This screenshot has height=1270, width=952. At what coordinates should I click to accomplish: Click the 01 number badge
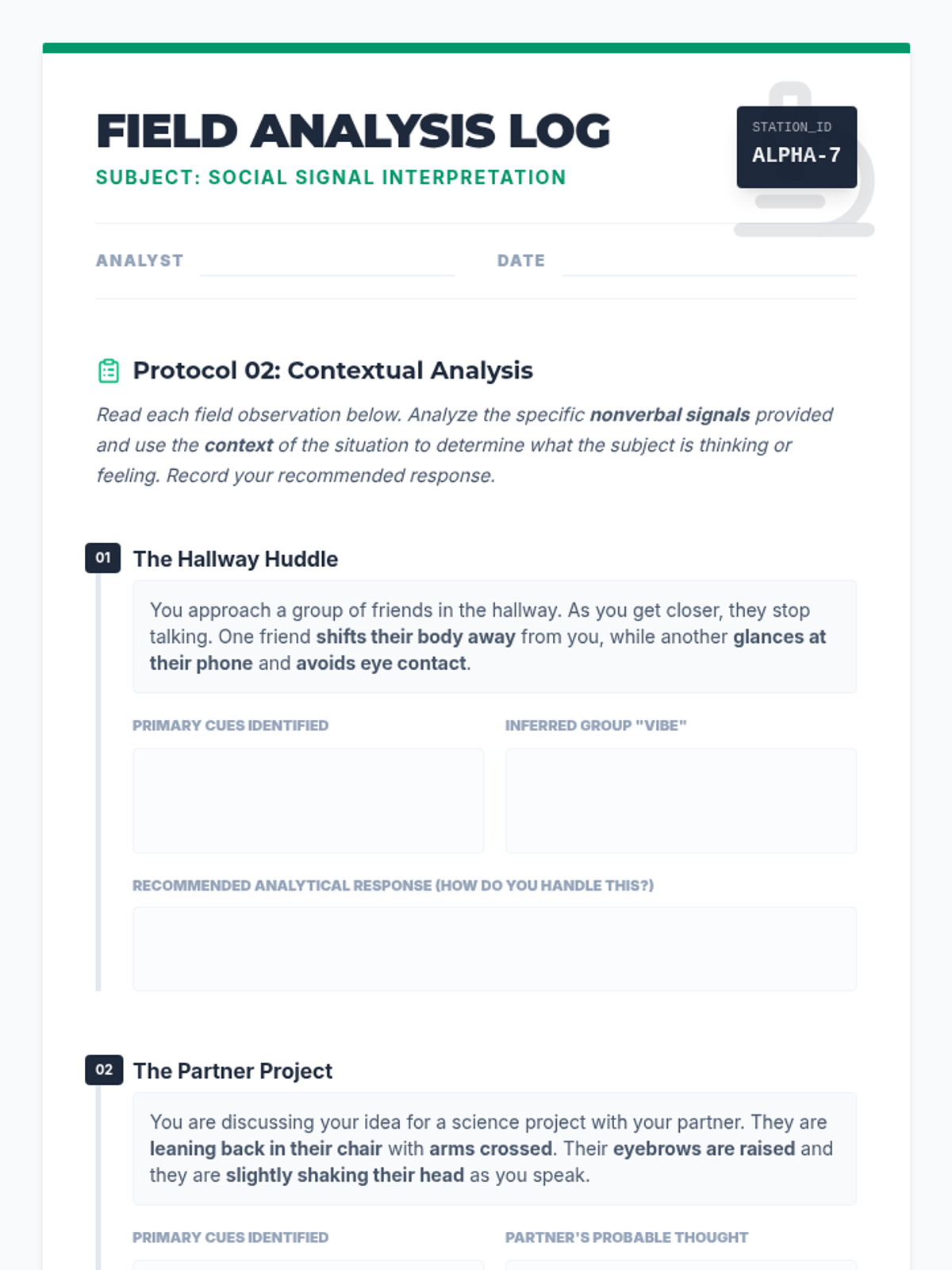pos(103,558)
